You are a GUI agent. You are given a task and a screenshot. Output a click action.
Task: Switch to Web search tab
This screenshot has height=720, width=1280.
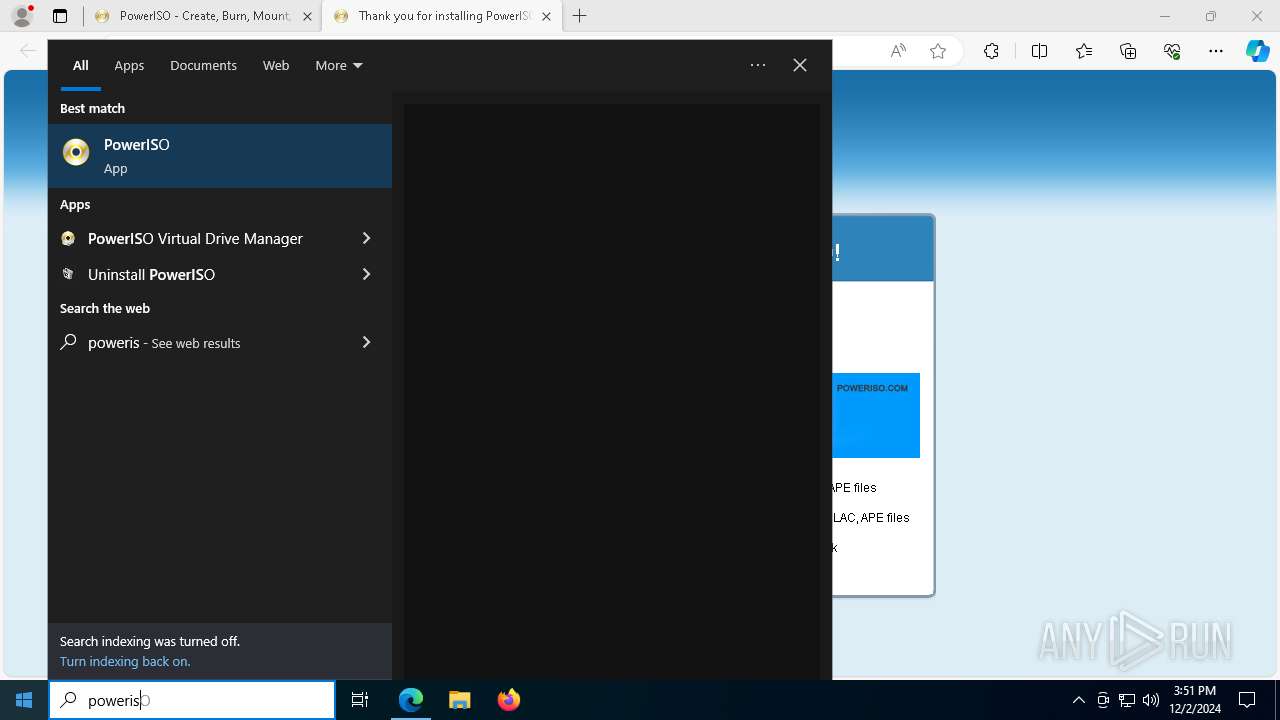pos(276,65)
